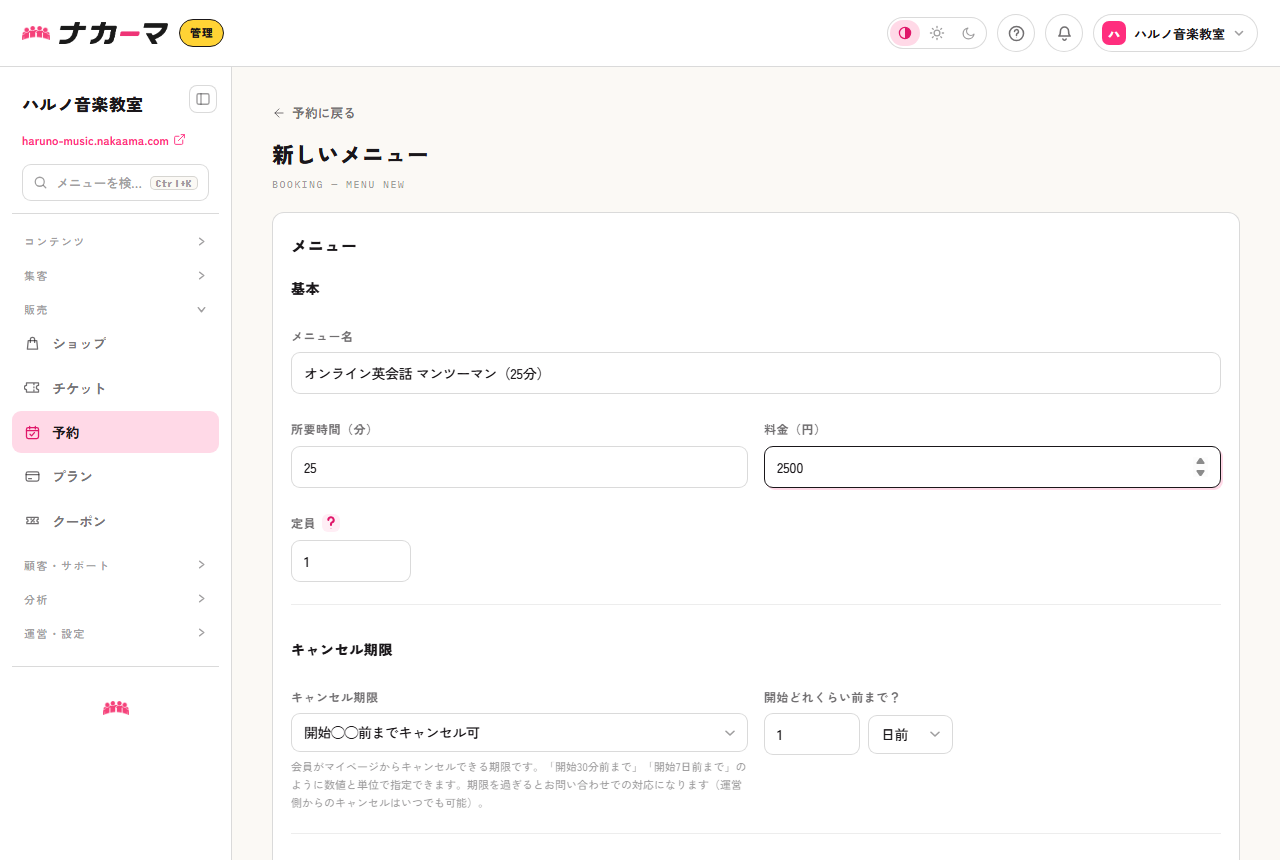This screenshot has height=860, width=1280.
Task: Show 定員 help question mark tooltip
Action: point(331,522)
